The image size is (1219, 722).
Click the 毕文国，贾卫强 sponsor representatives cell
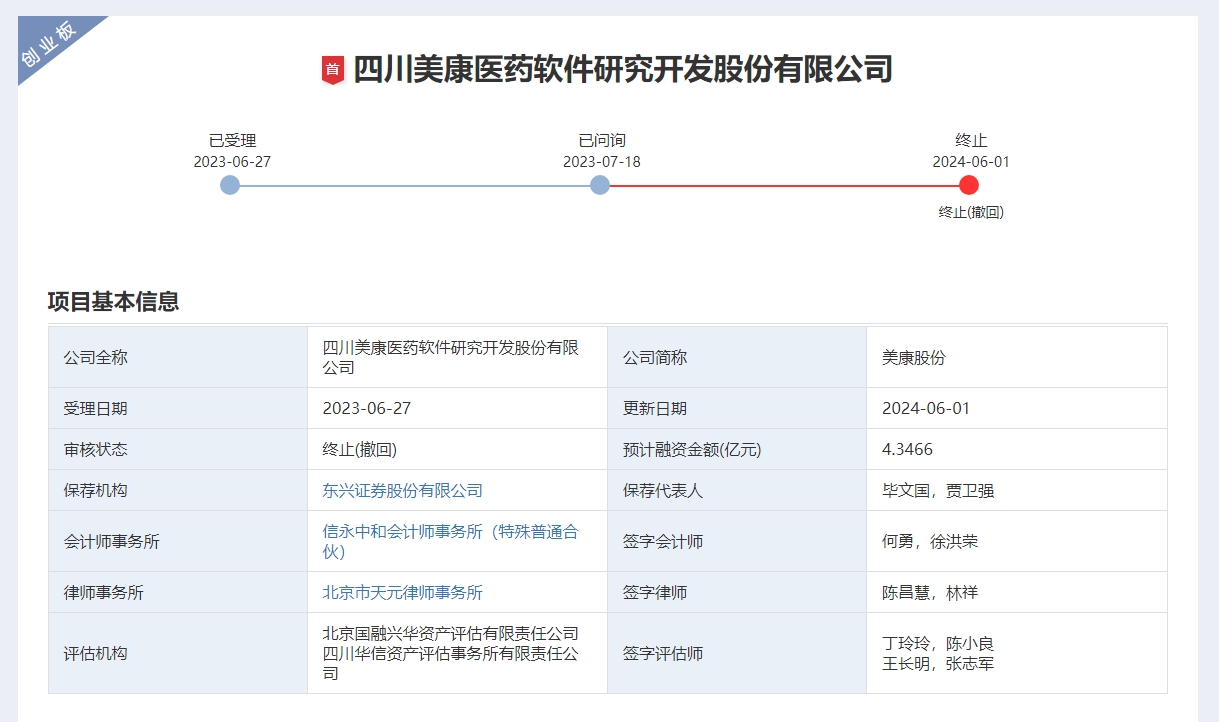(x=938, y=491)
